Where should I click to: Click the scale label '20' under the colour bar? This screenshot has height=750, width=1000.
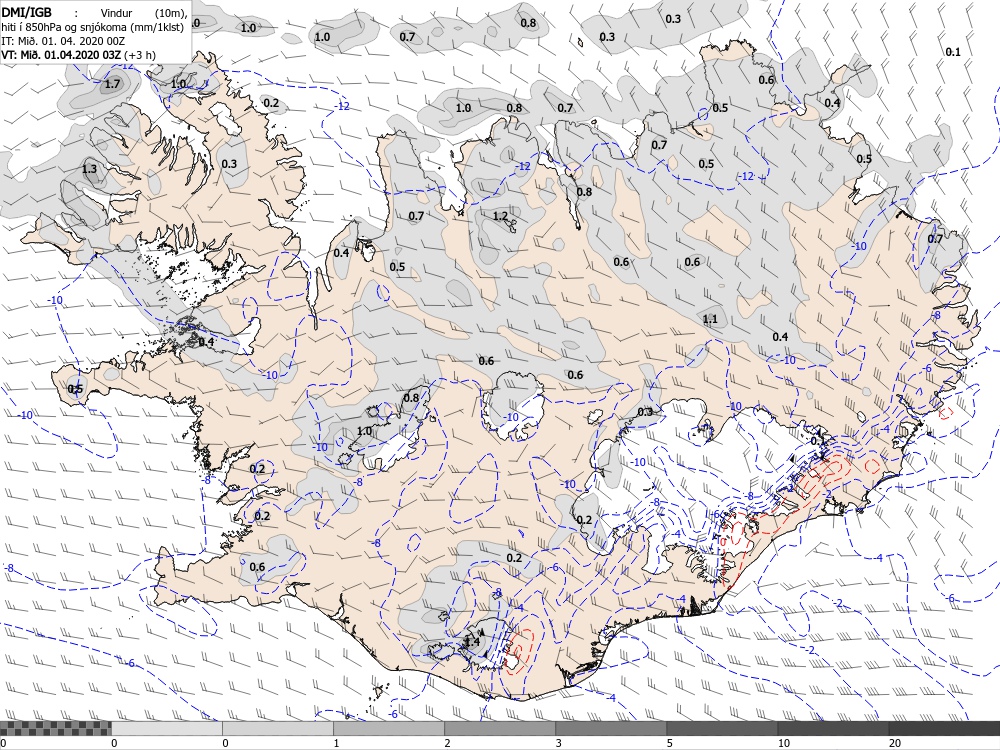pos(895,743)
